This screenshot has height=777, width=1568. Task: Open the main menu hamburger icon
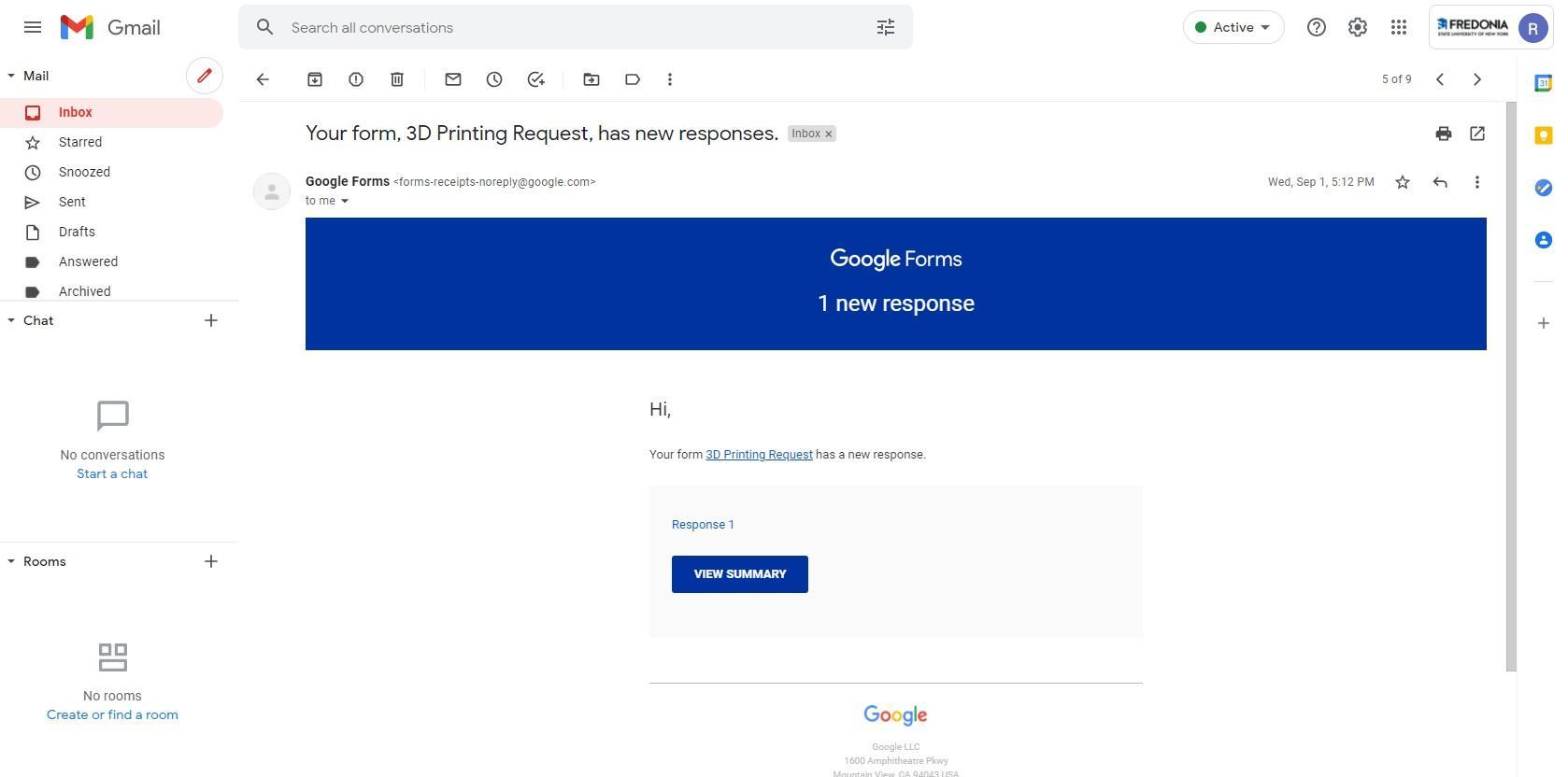pos(33,27)
